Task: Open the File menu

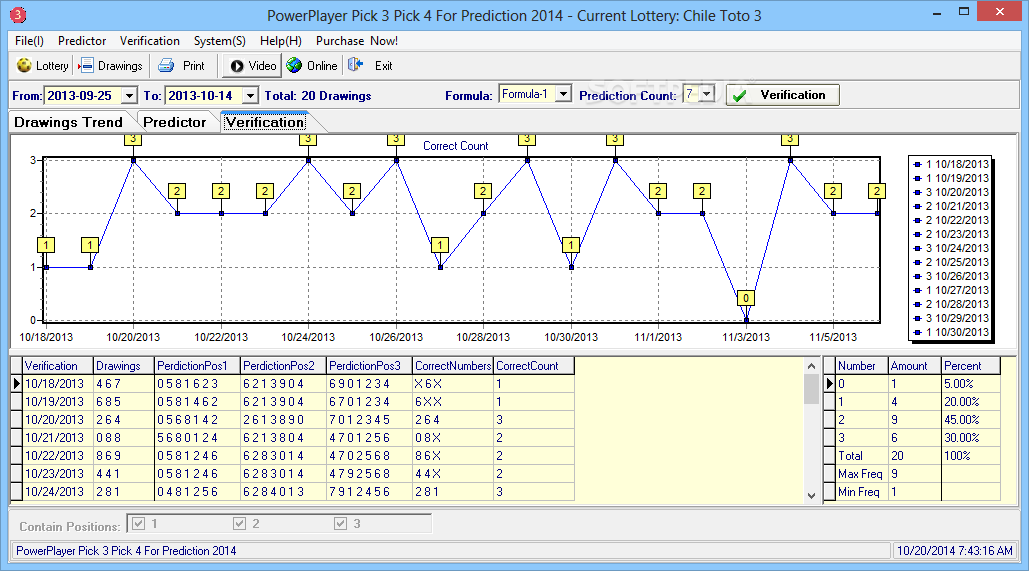Action: coord(30,41)
